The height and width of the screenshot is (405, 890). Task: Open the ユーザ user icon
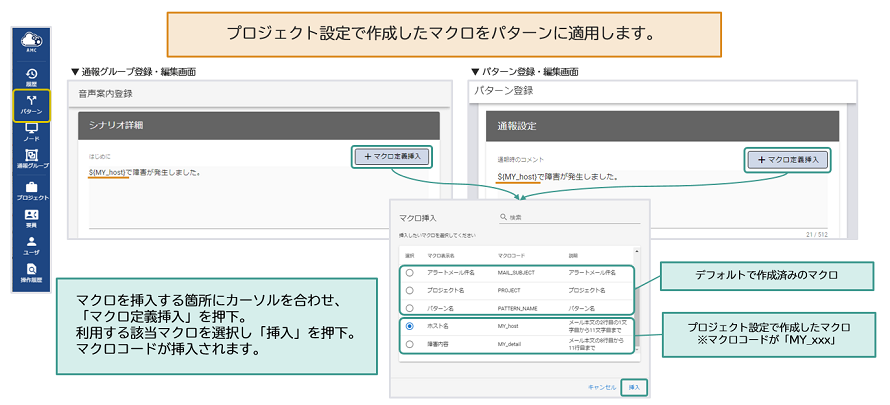click(31, 246)
